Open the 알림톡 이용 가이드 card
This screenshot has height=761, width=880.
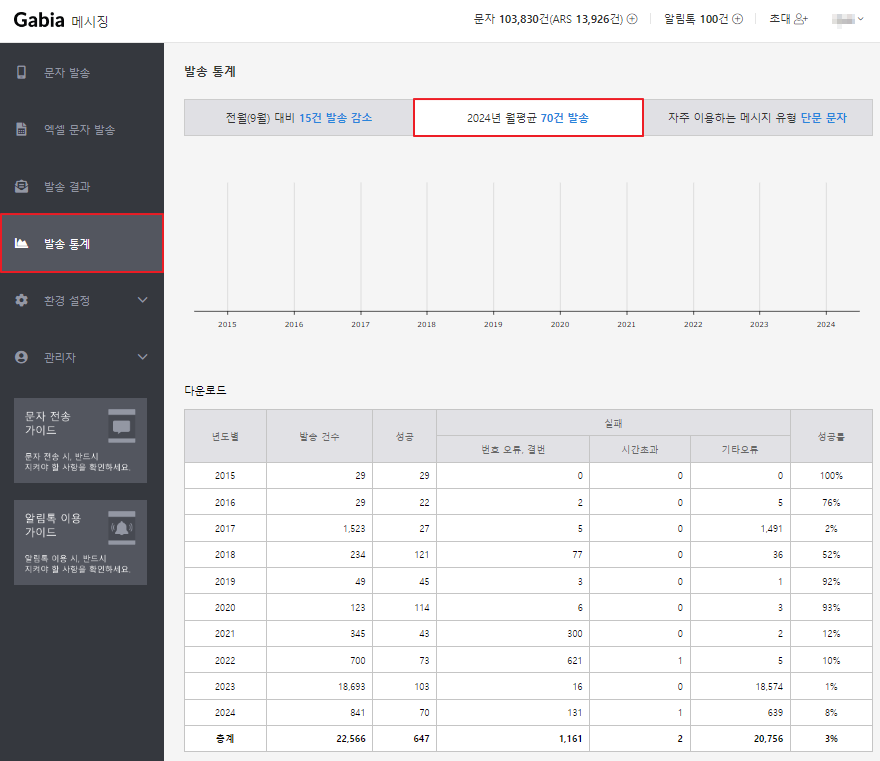[80, 543]
